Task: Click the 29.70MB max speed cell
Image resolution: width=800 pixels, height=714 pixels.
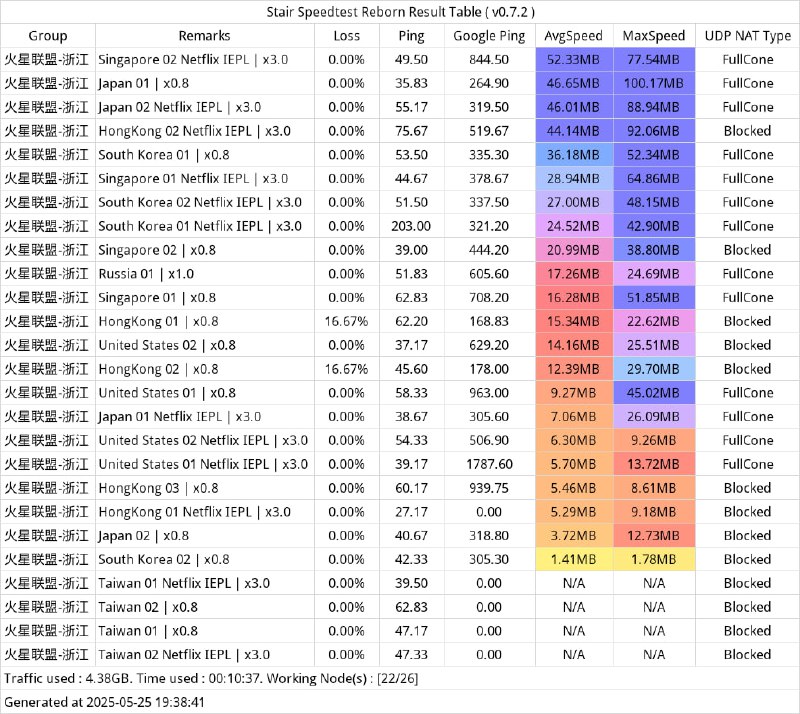Action: [x=654, y=370]
